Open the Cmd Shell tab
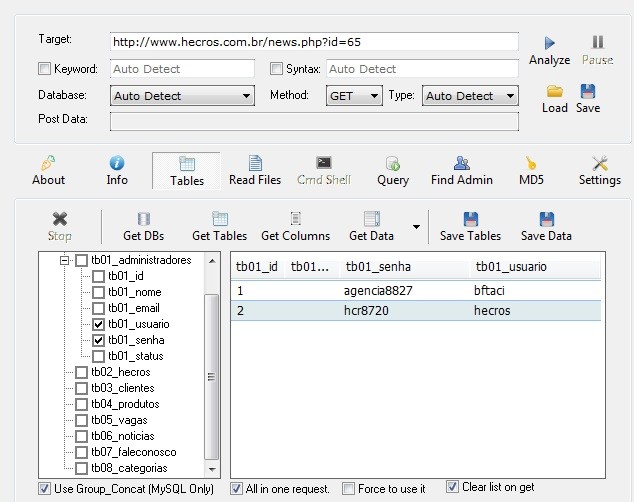Image resolution: width=634 pixels, height=502 pixels. coord(323,171)
